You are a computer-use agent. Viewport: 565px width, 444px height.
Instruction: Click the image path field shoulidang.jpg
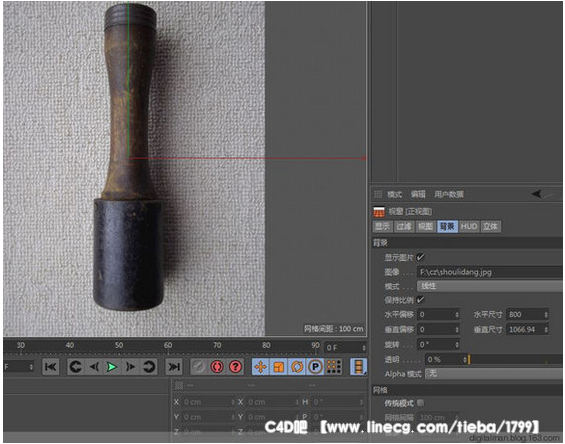pos(490,272)
